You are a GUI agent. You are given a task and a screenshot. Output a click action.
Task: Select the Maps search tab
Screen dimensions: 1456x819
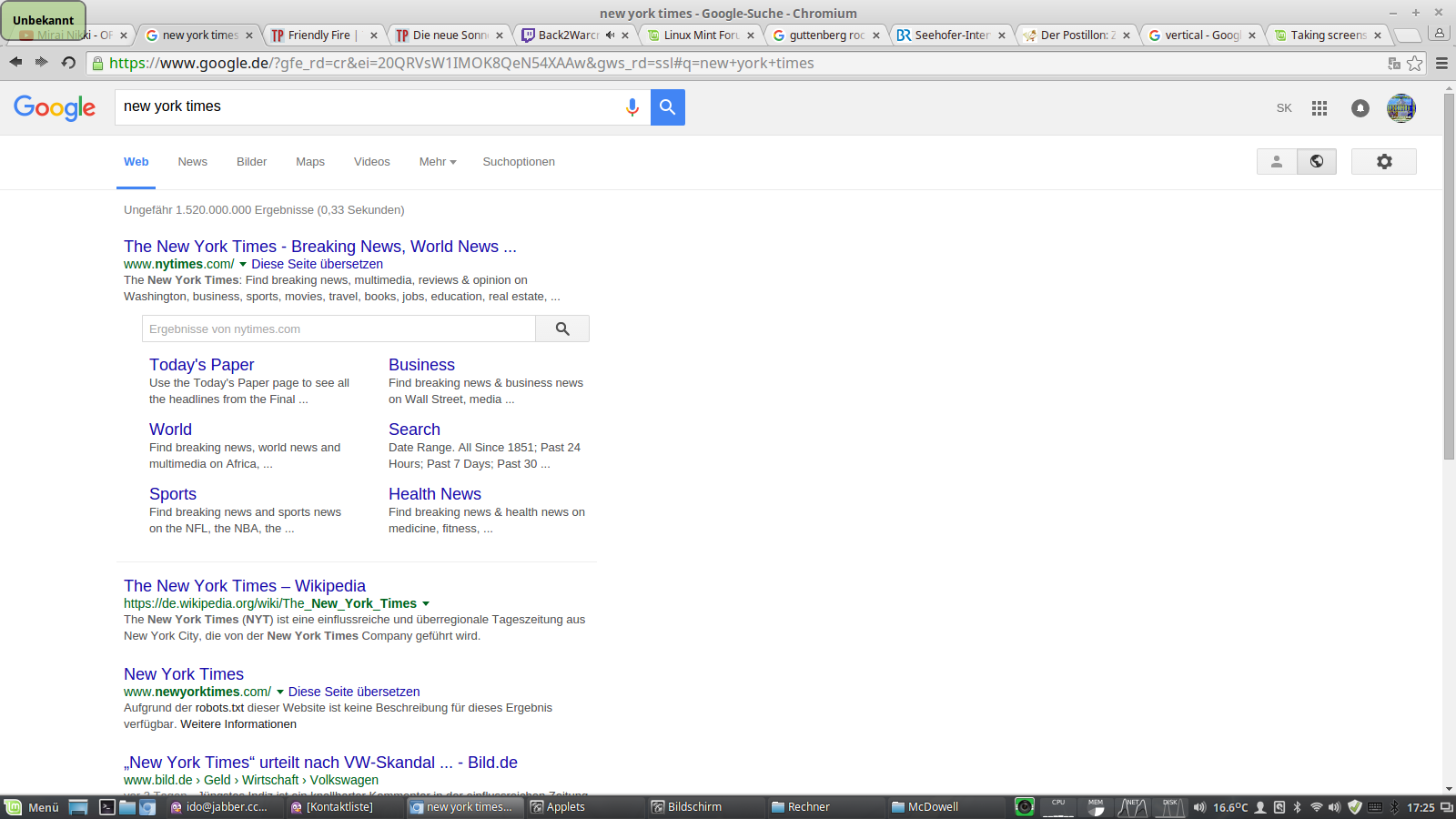310,162
